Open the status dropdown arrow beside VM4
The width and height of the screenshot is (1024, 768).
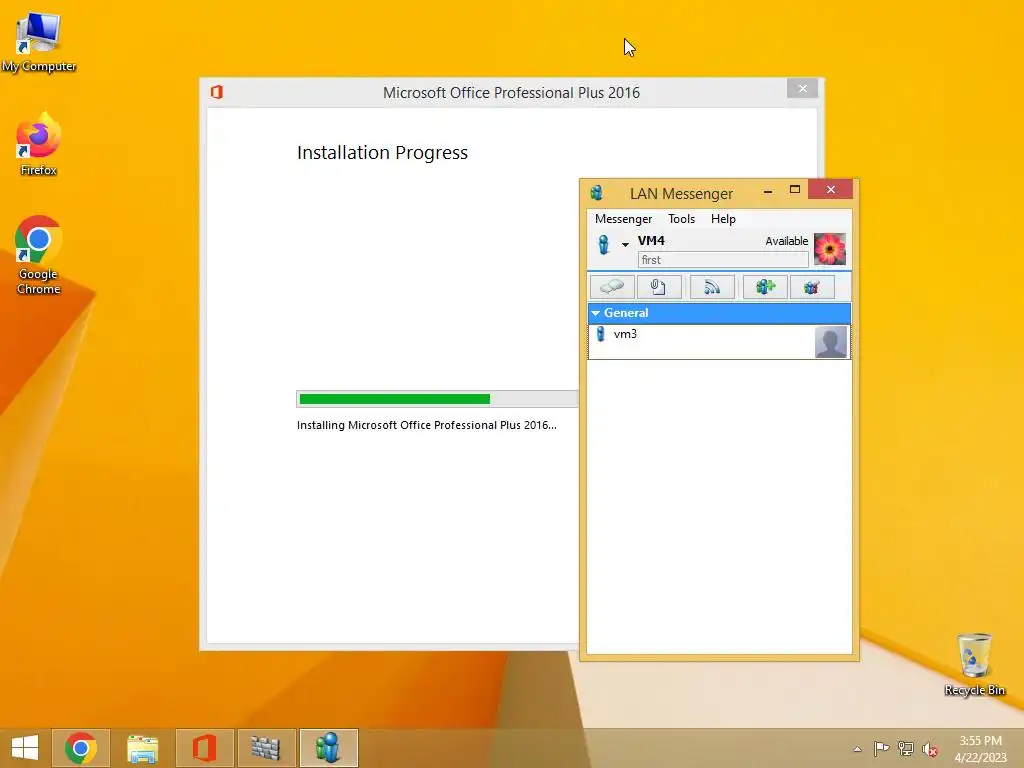click(x=625, y=245)
